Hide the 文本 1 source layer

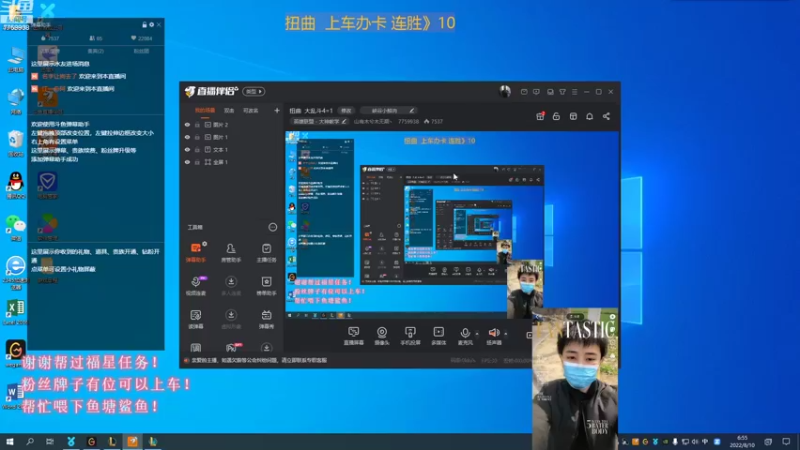[x=187, y=149]
